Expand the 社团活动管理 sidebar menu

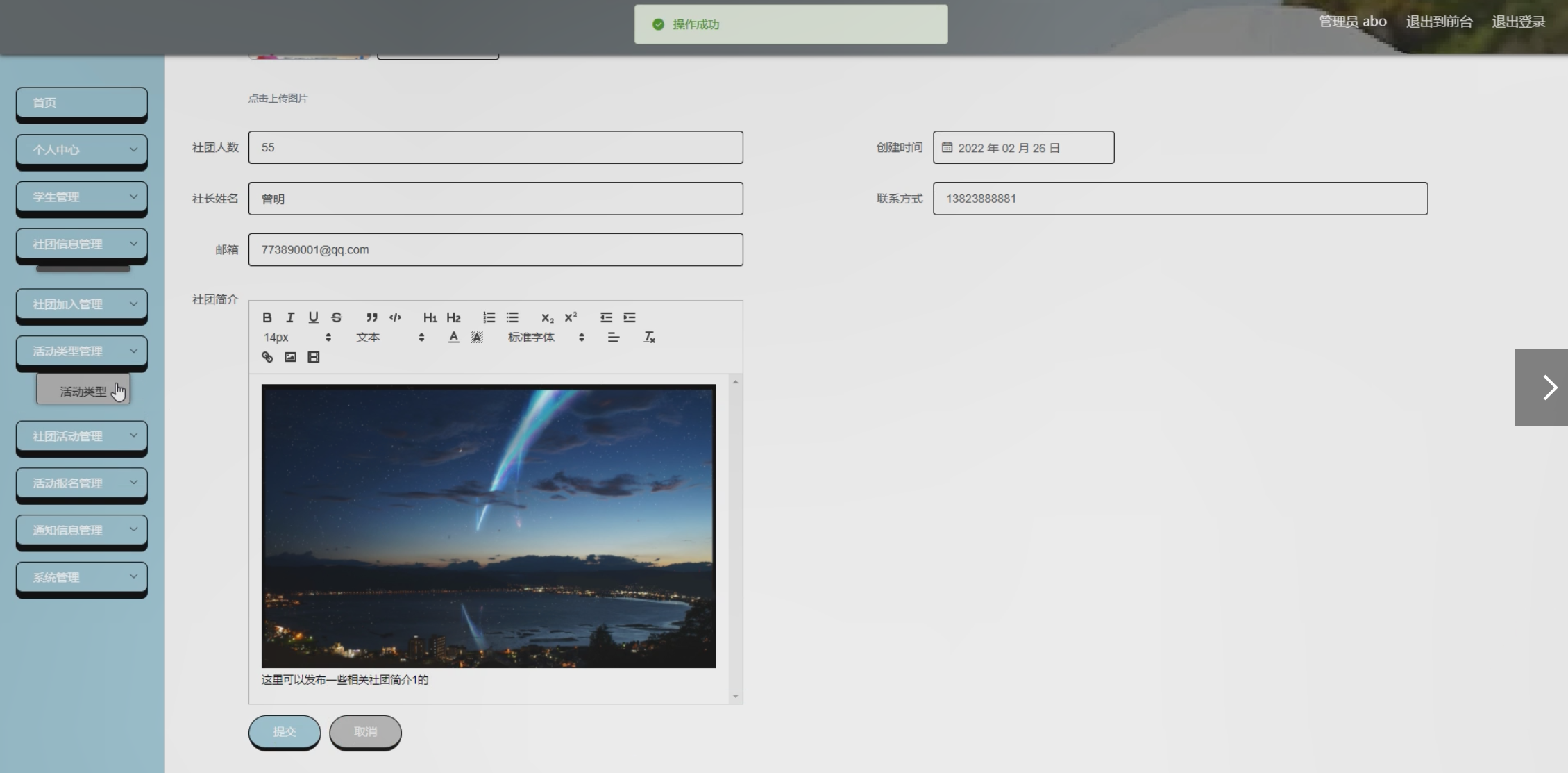point(82,436)
